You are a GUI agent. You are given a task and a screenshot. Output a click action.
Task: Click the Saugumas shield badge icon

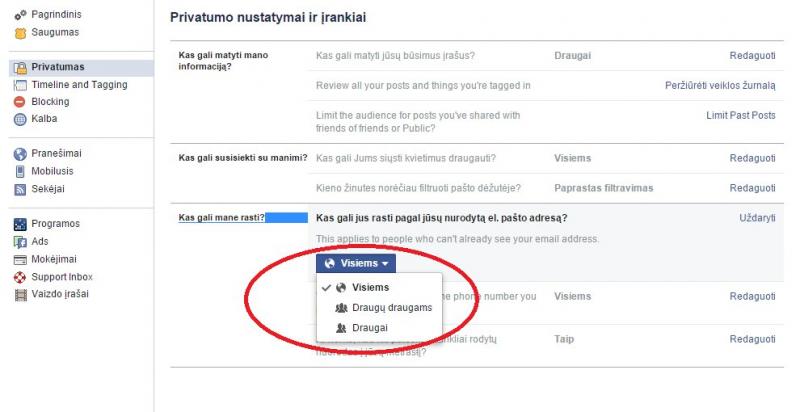point(20,33)
